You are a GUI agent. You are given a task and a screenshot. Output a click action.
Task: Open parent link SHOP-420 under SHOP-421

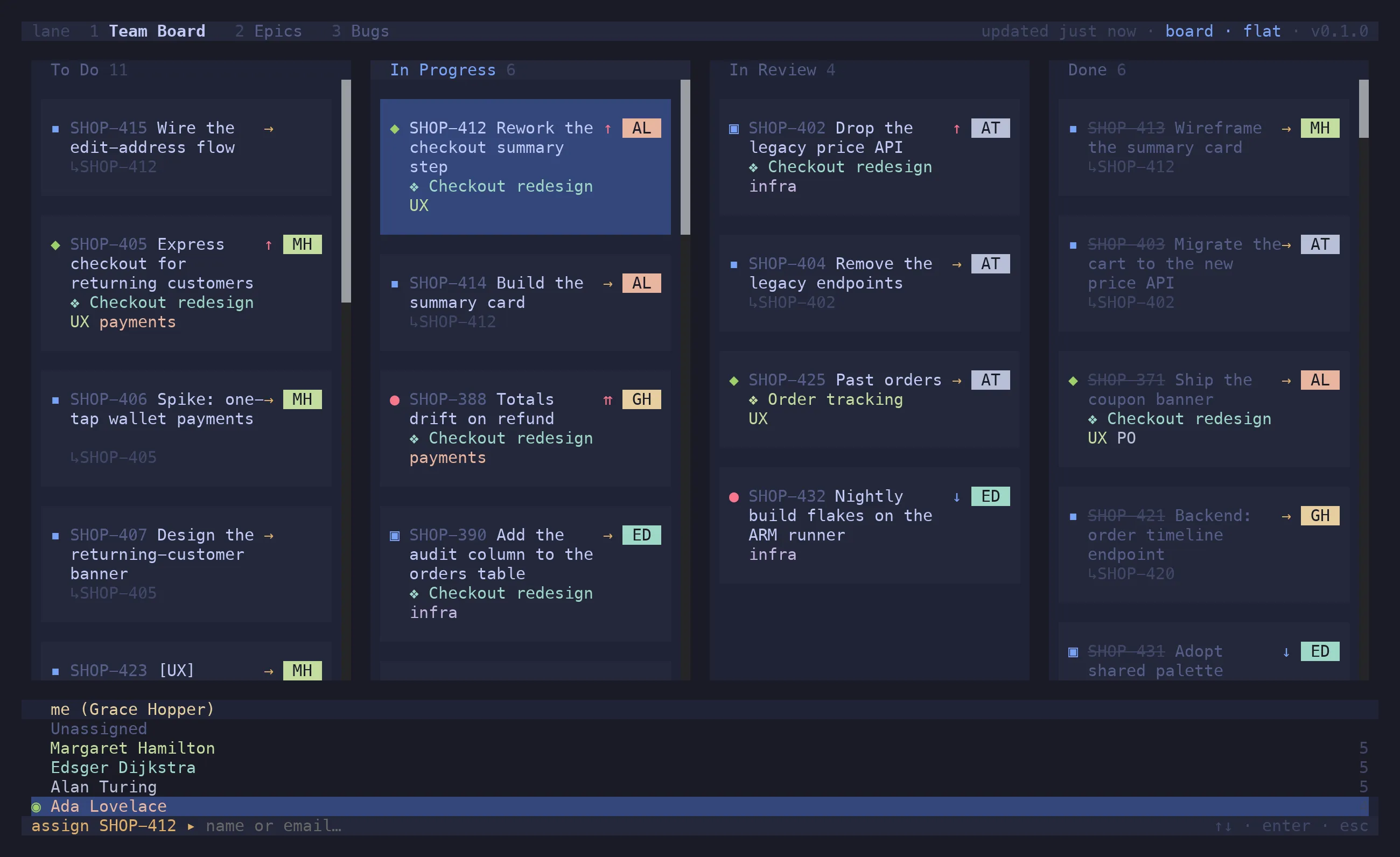(1131, 574)
